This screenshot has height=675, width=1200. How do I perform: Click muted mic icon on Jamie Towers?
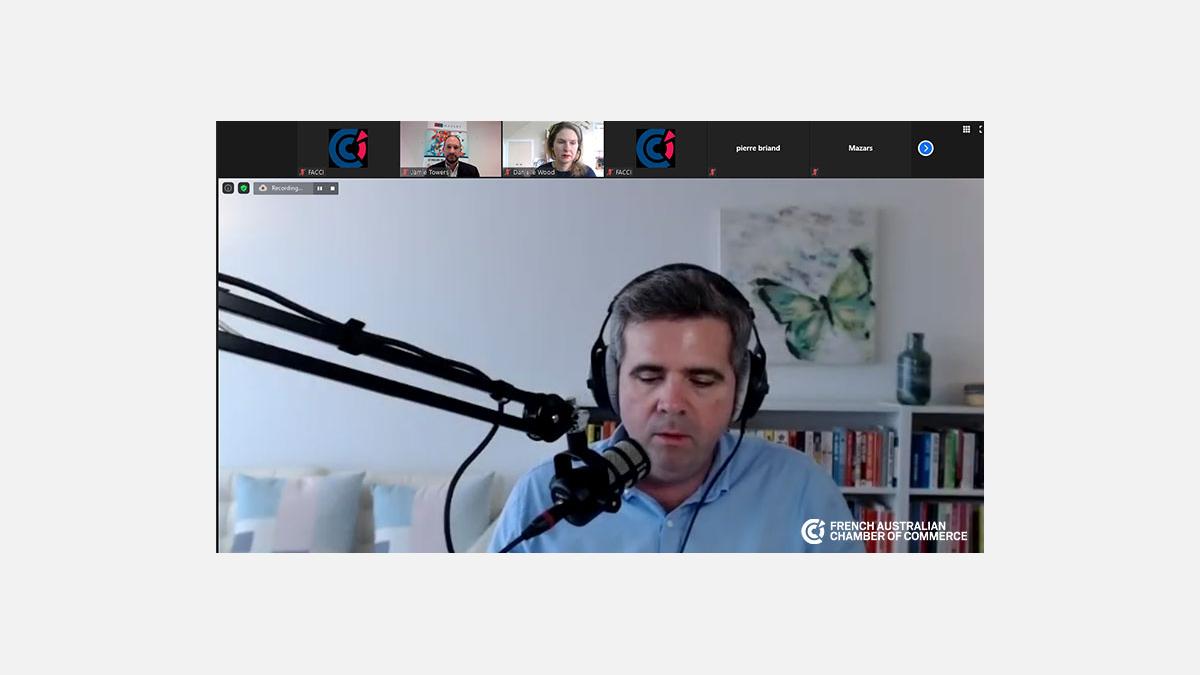(405, 172)
